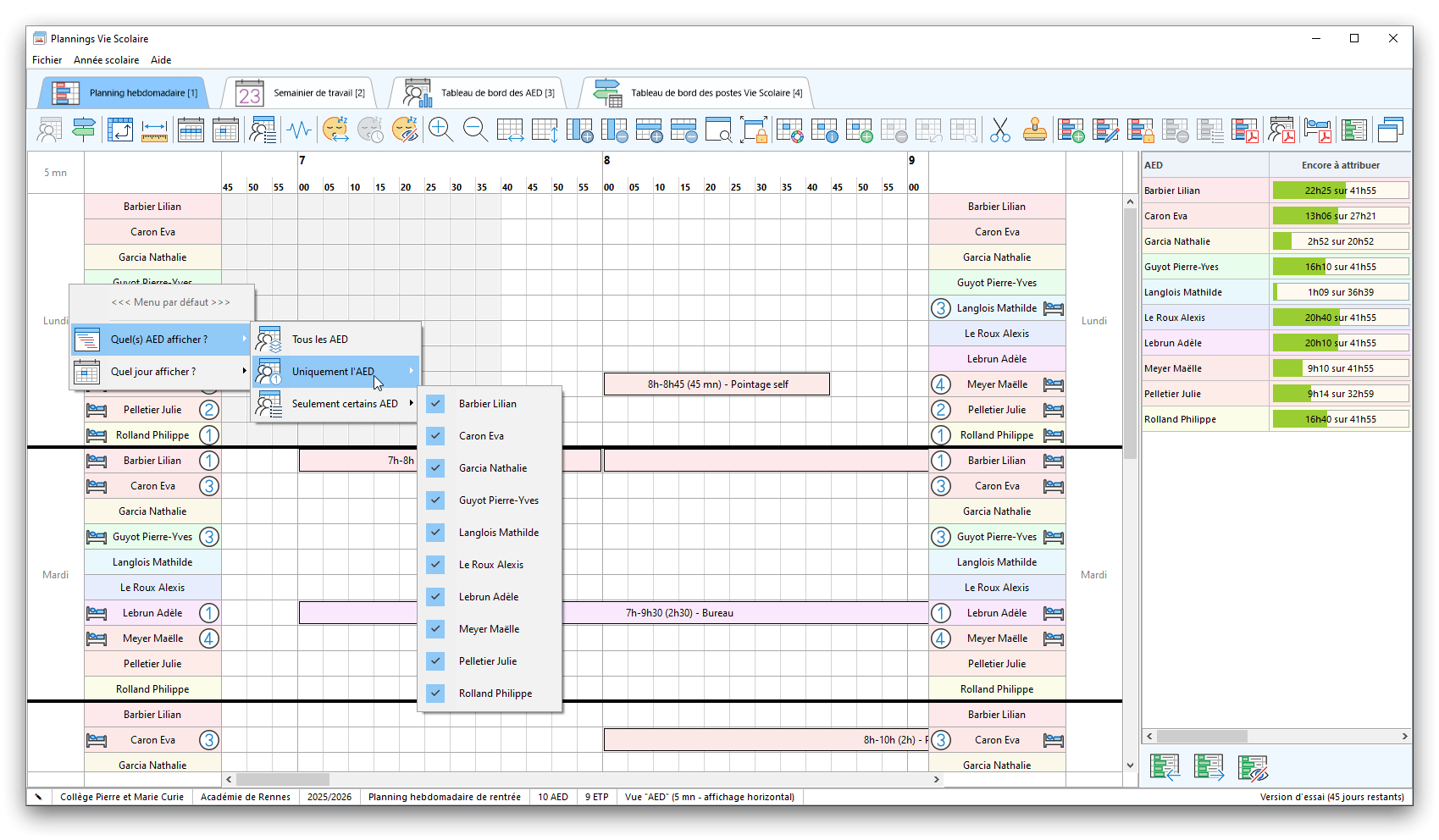Click the signpost direction icon in toolbar
1439x840 pixels.
click(x=83, y=130)
